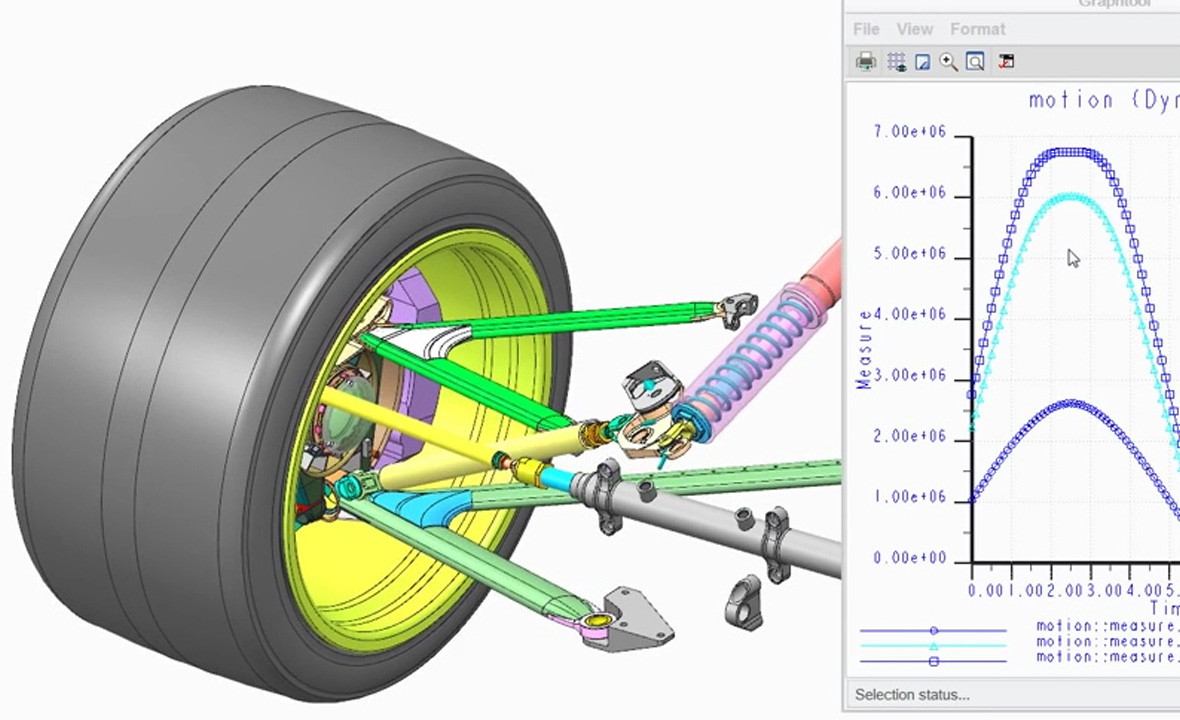Click the 'Measure' Y-axis label
The width and height of the screenshot is (1180, 720).
coord(865,348)
